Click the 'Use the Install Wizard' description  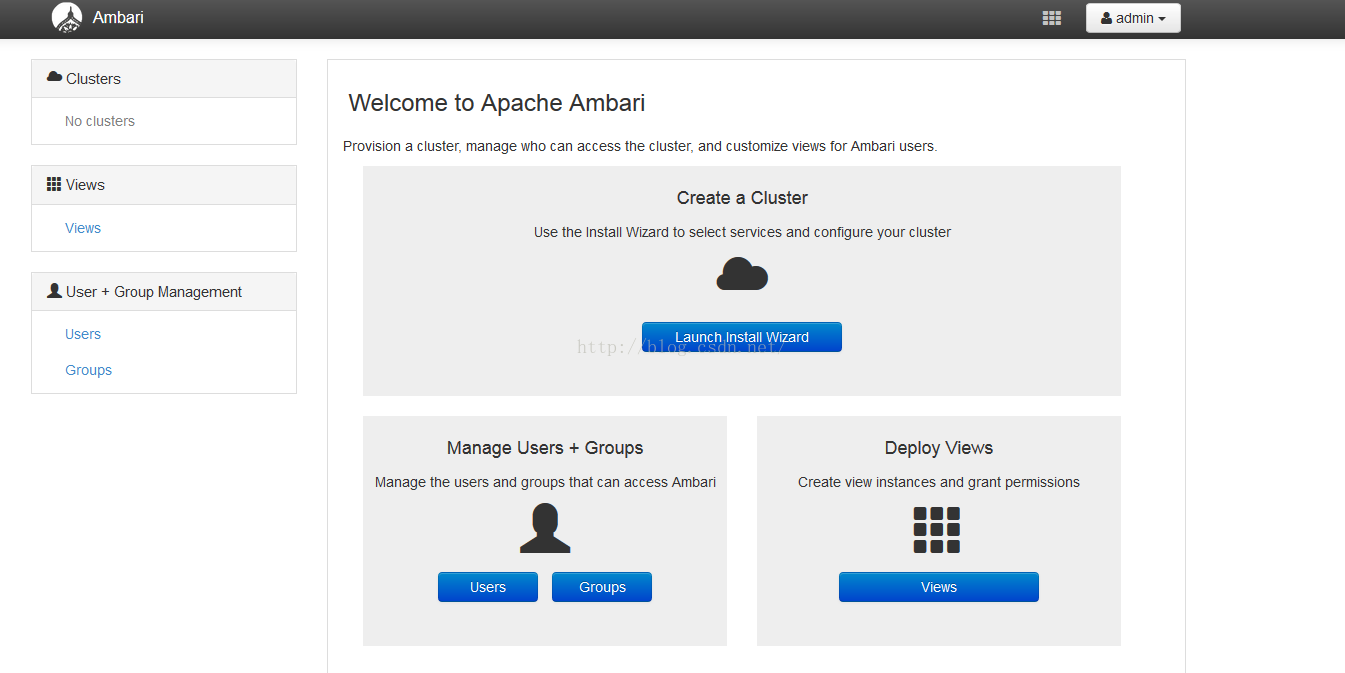(742, 232)
